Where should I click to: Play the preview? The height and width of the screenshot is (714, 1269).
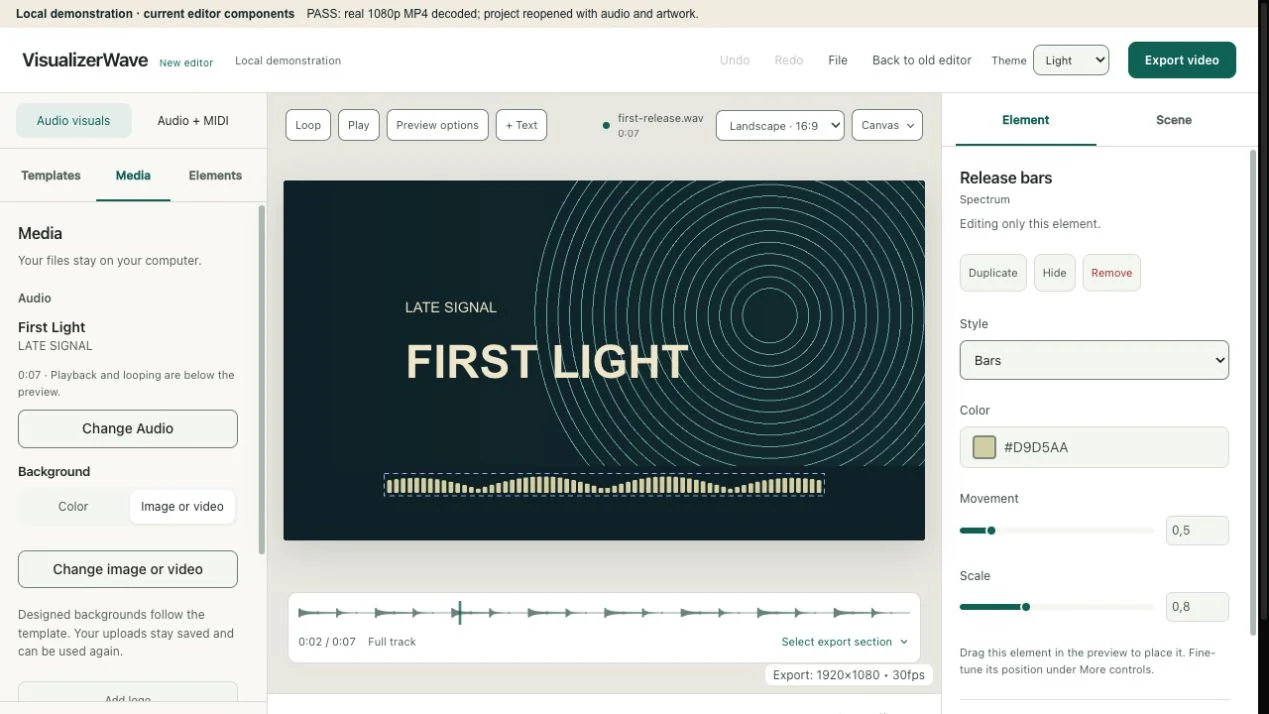(359, 125)
